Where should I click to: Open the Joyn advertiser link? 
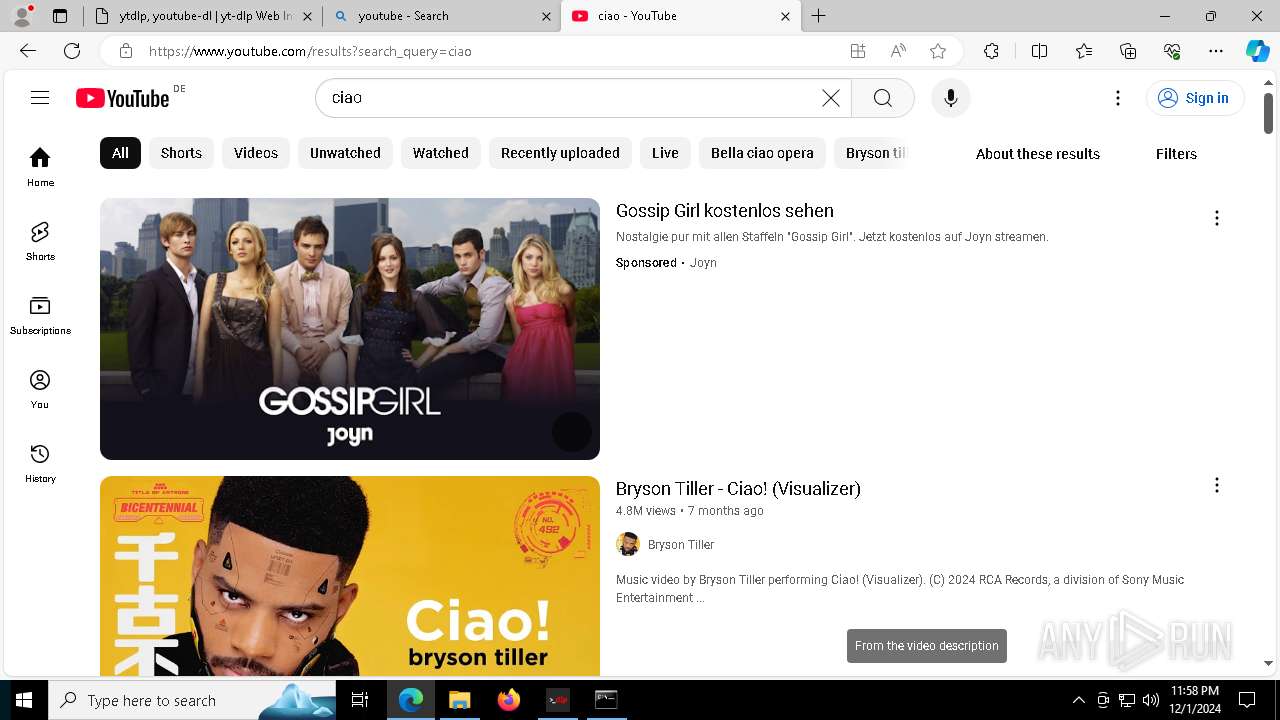click(x=703, y=263)
